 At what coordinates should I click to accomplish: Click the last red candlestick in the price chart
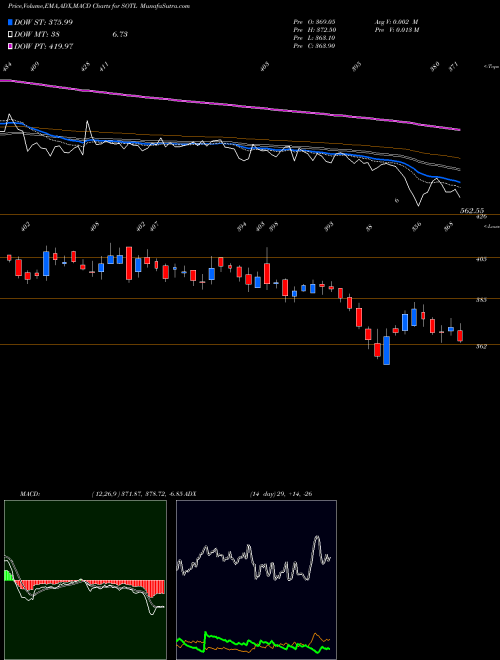460,335
